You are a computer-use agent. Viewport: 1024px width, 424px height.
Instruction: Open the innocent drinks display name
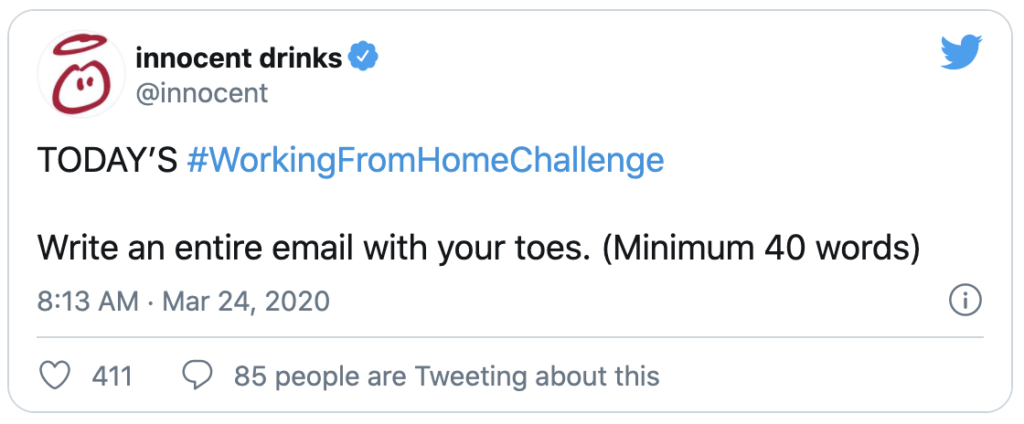tap(238, 59)
